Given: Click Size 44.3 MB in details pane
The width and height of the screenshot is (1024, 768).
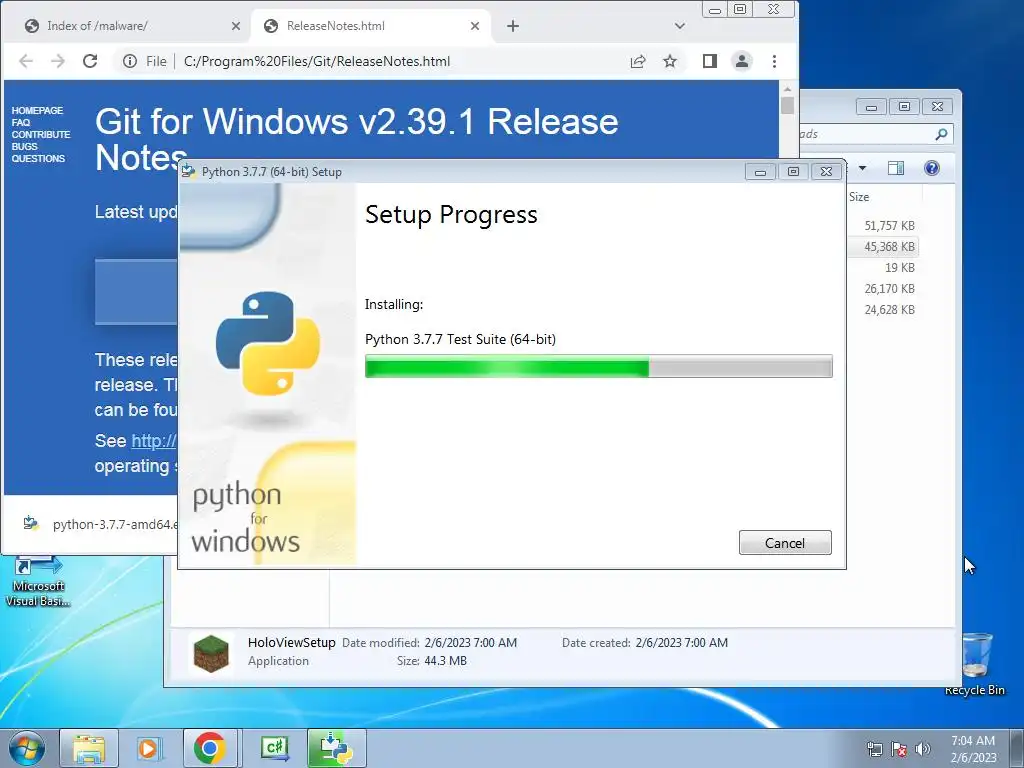Looking at the screenshot, I should tap(445, 661).
